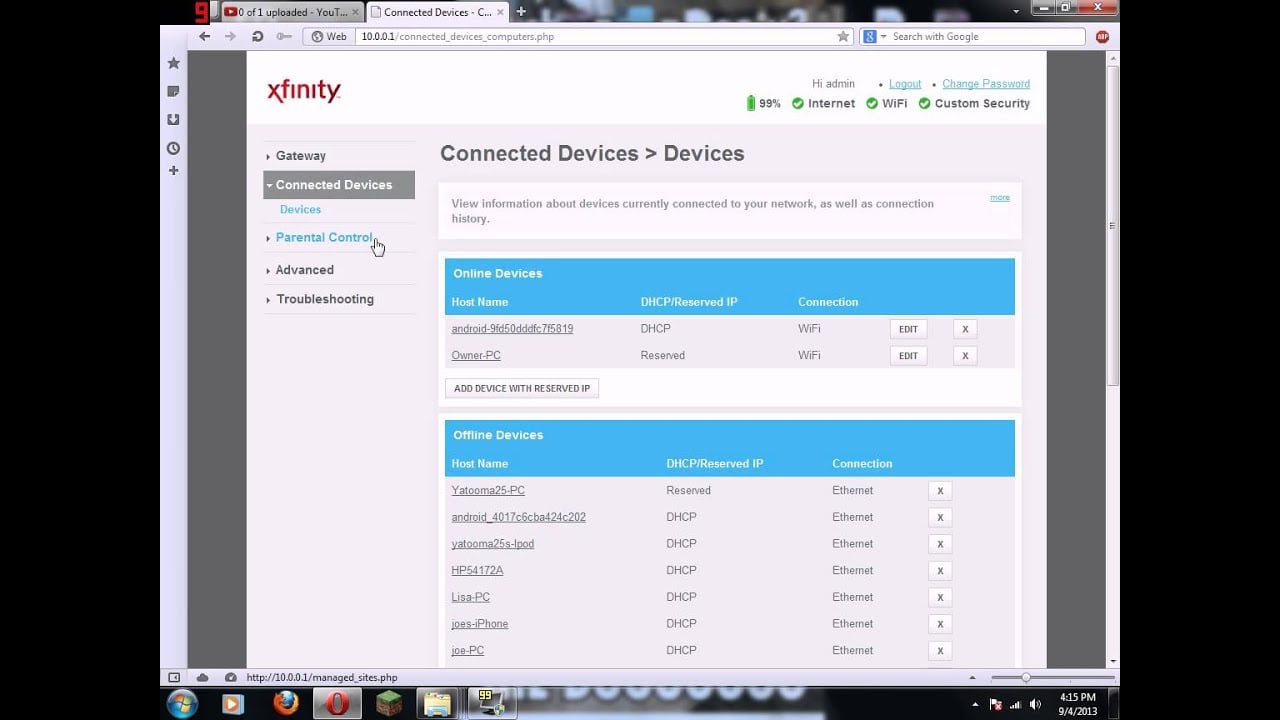Open Firefox from the taskbar
Viewport: 1280px width, 720px height.
286,704
